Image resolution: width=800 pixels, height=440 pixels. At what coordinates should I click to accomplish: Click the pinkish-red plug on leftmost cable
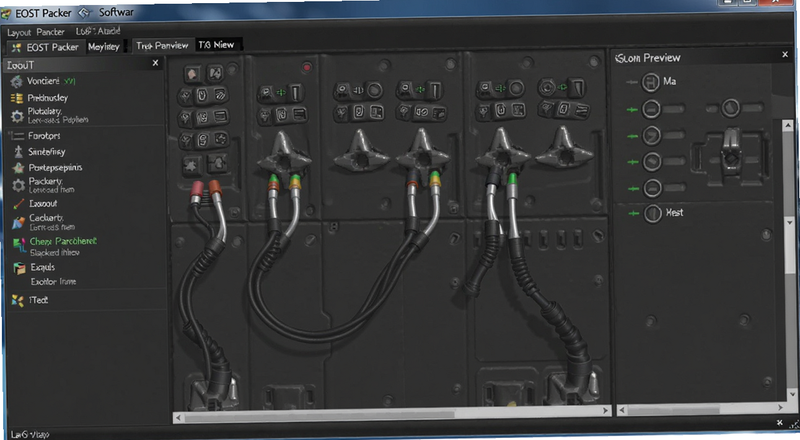click(x=197, y=191)
